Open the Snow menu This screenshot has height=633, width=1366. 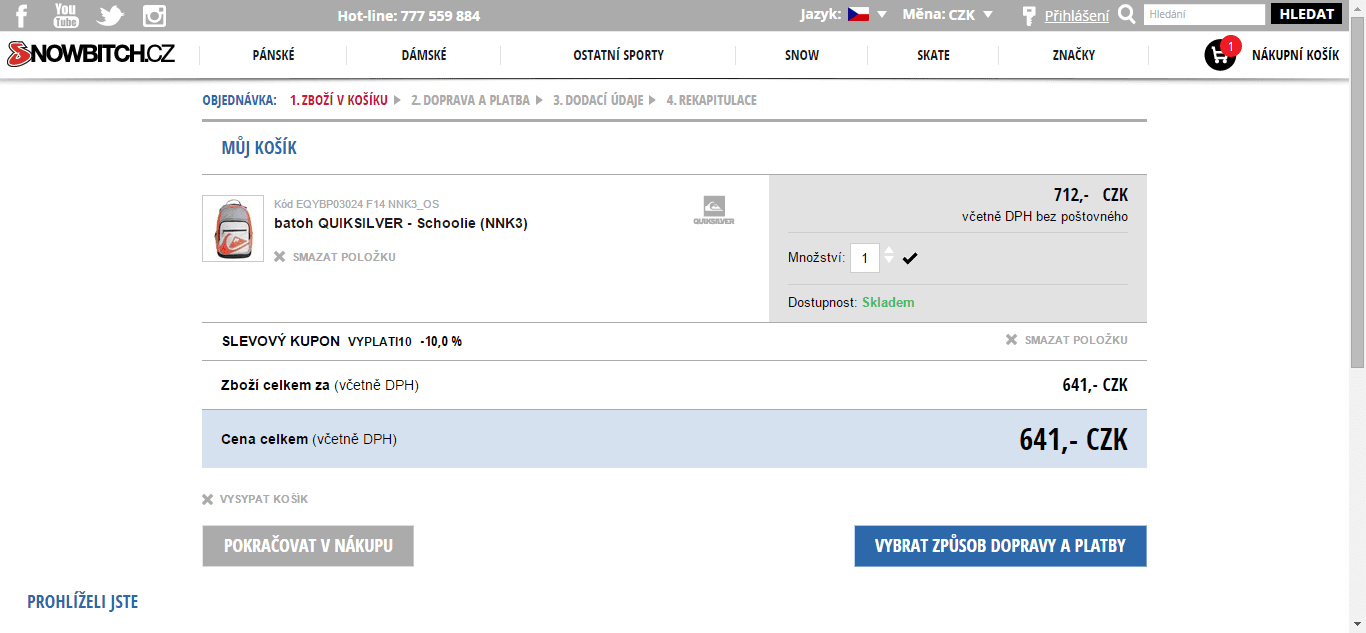(802, 55)
